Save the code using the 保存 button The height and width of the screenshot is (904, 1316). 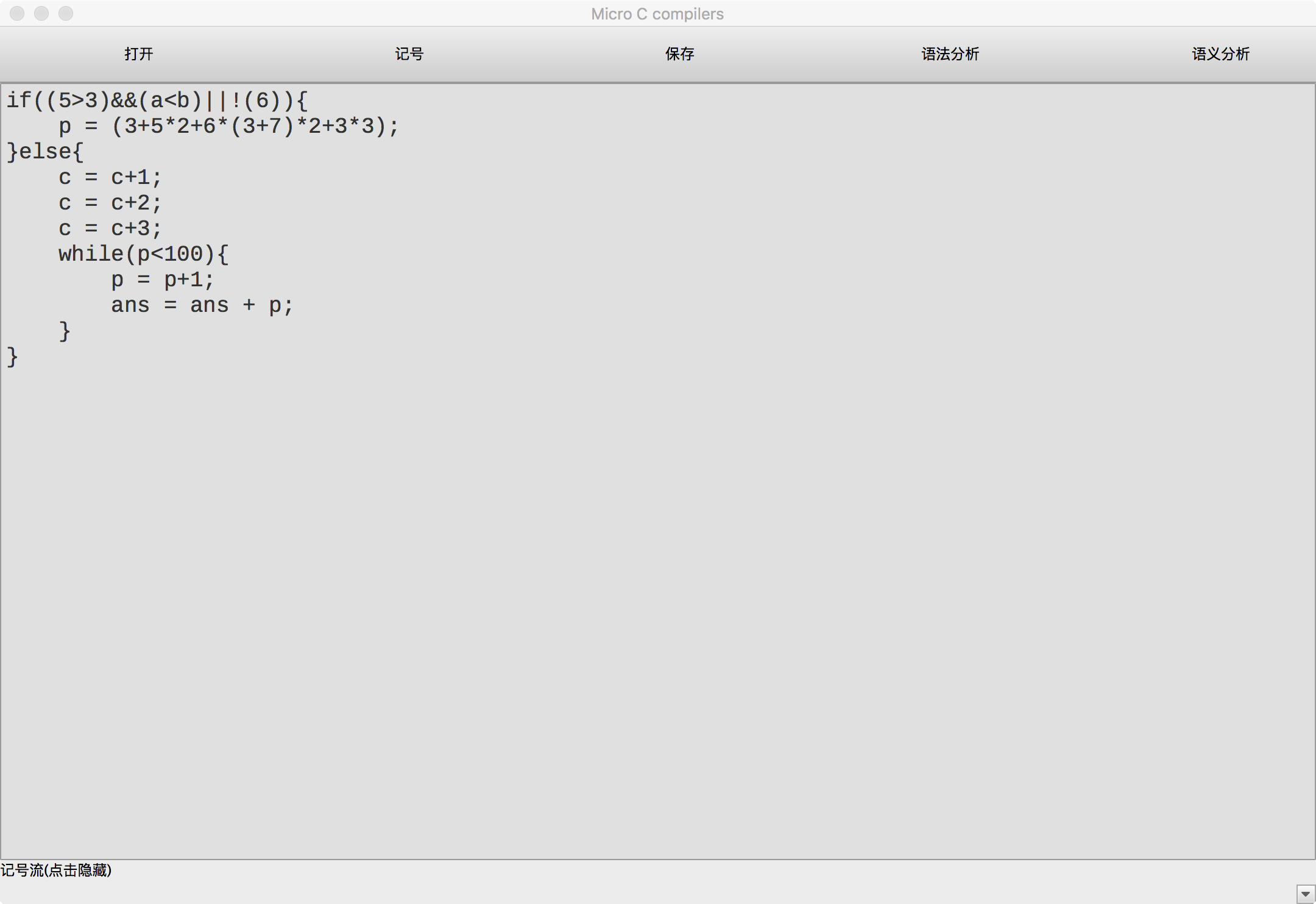pos(679,54)
